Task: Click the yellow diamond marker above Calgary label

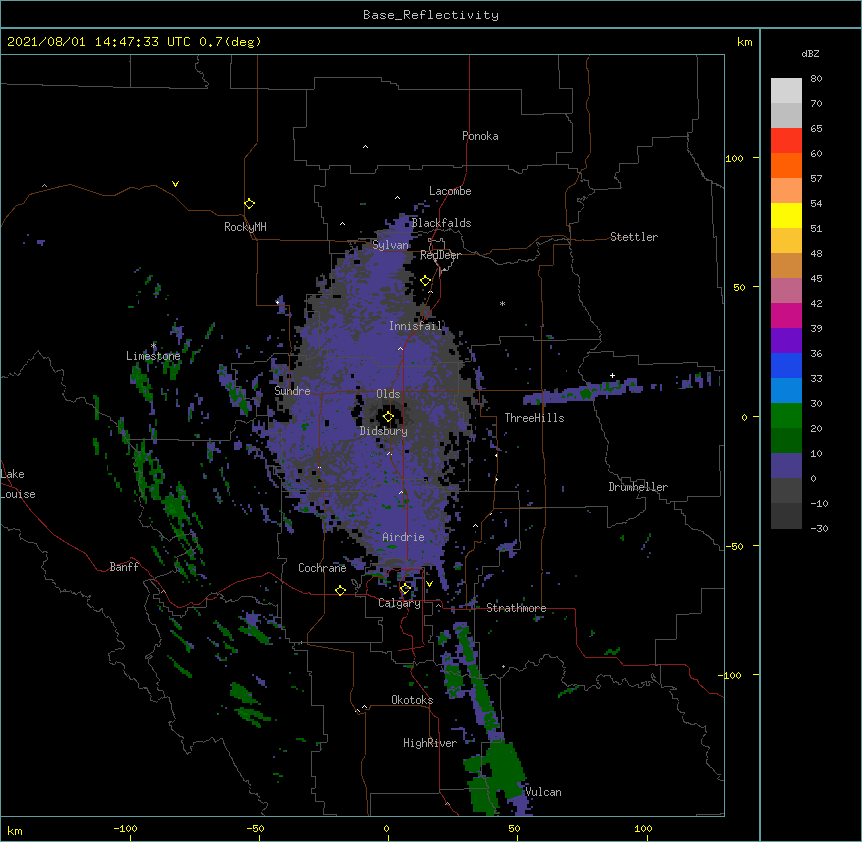Action: coord(405,589)
